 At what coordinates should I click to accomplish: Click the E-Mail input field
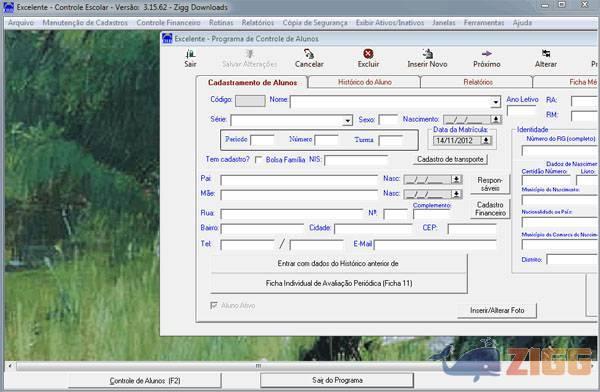coord(435,245)
